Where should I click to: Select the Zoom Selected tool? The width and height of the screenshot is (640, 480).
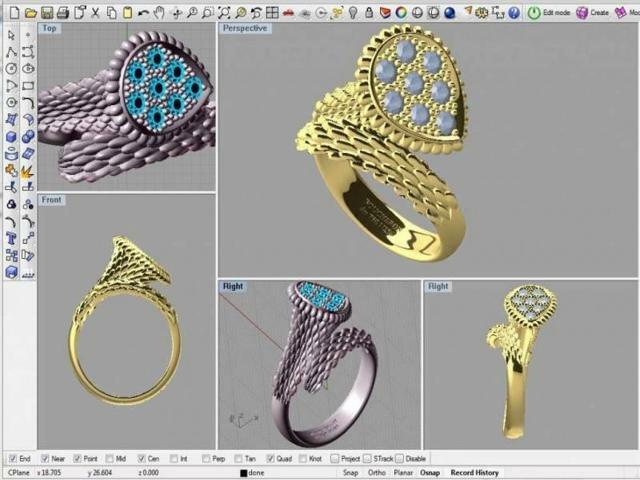pos(240,13)
